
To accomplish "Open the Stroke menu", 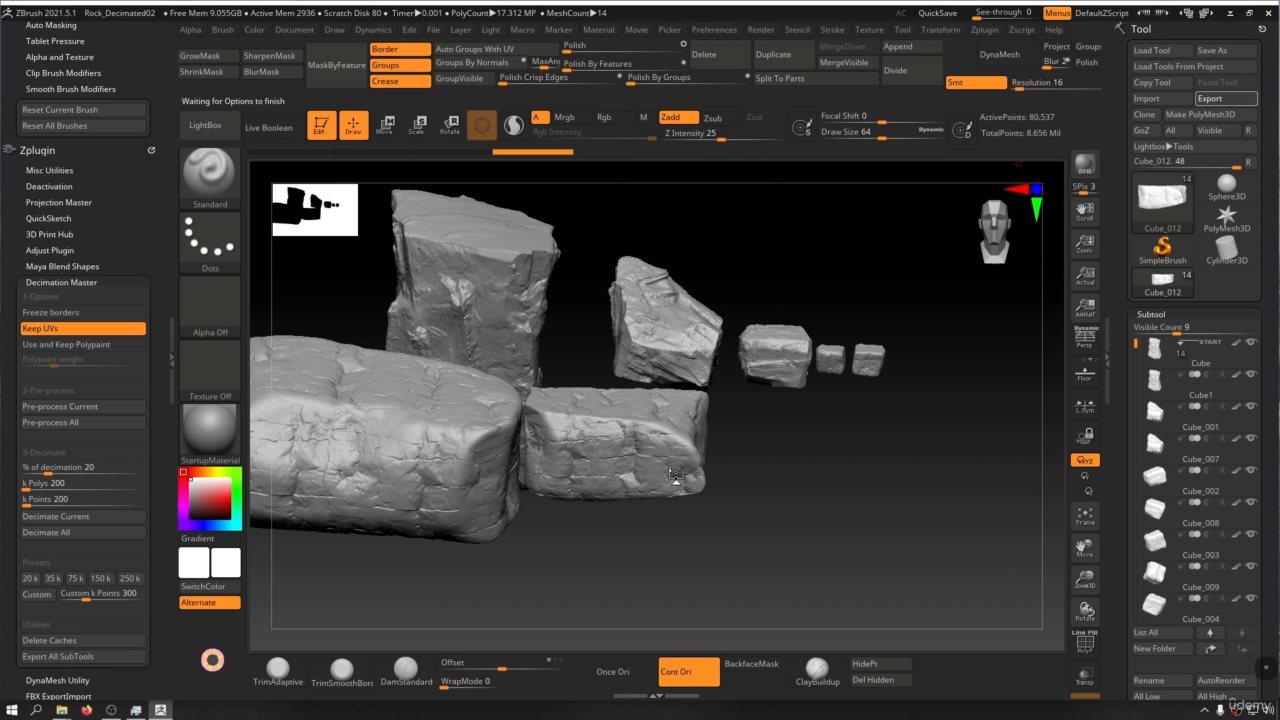I will 832,30.
